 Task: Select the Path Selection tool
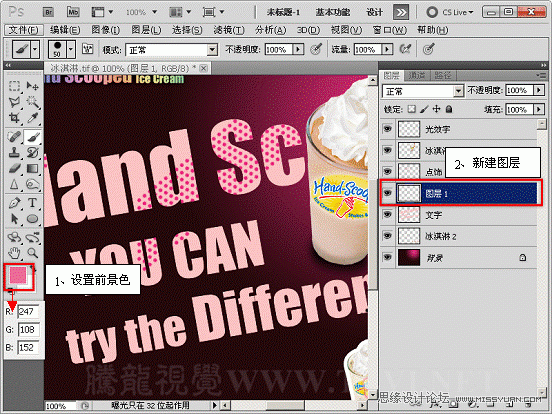pyautogui.click(x=14, y=219)
